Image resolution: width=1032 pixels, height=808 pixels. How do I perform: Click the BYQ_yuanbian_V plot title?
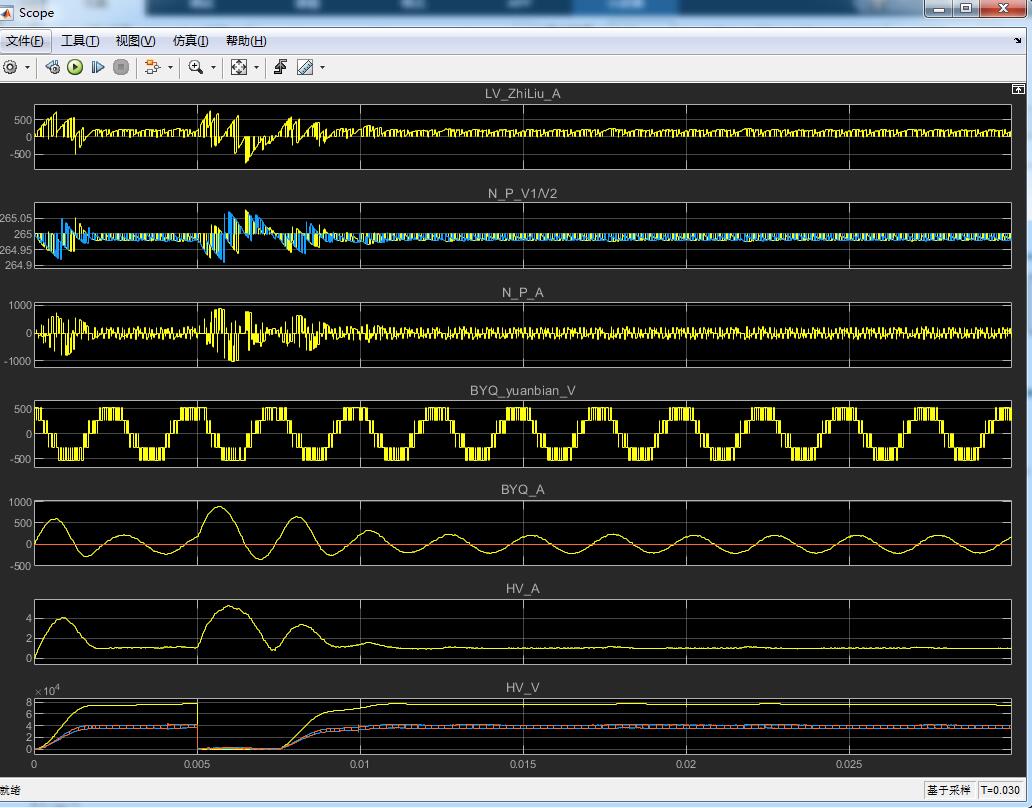[x=523, y=390]
